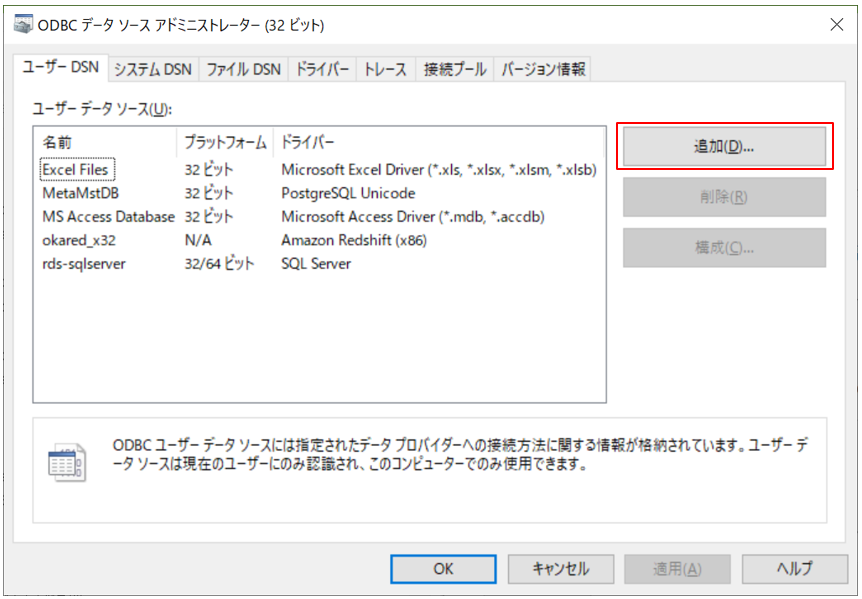Sort by the ドライバー column header
The height and width of the screenshot is (599, 862).
(439, 143)
